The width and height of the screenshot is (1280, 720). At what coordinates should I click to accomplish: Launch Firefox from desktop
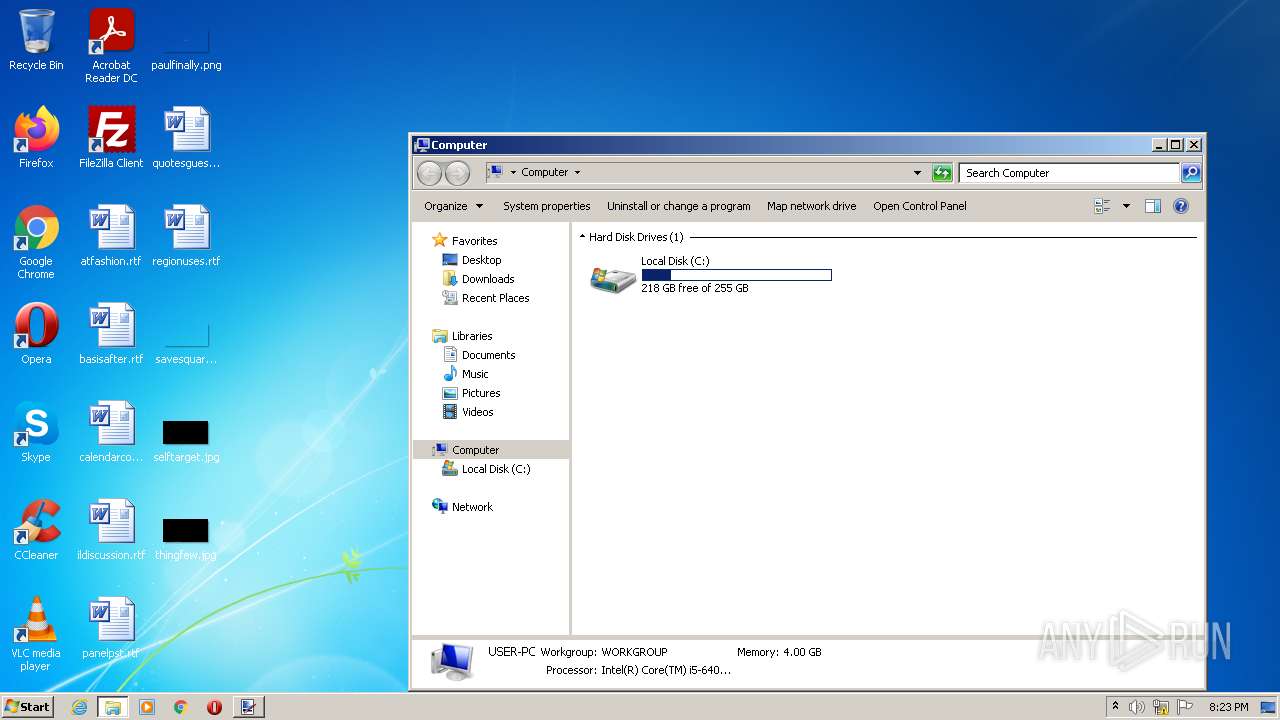pos(36,138)
